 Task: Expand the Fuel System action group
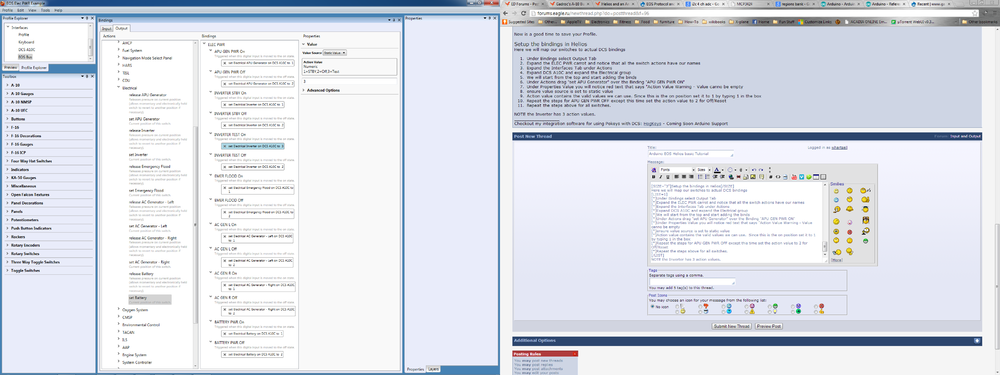pyautogui.click(x=119, y=50)
